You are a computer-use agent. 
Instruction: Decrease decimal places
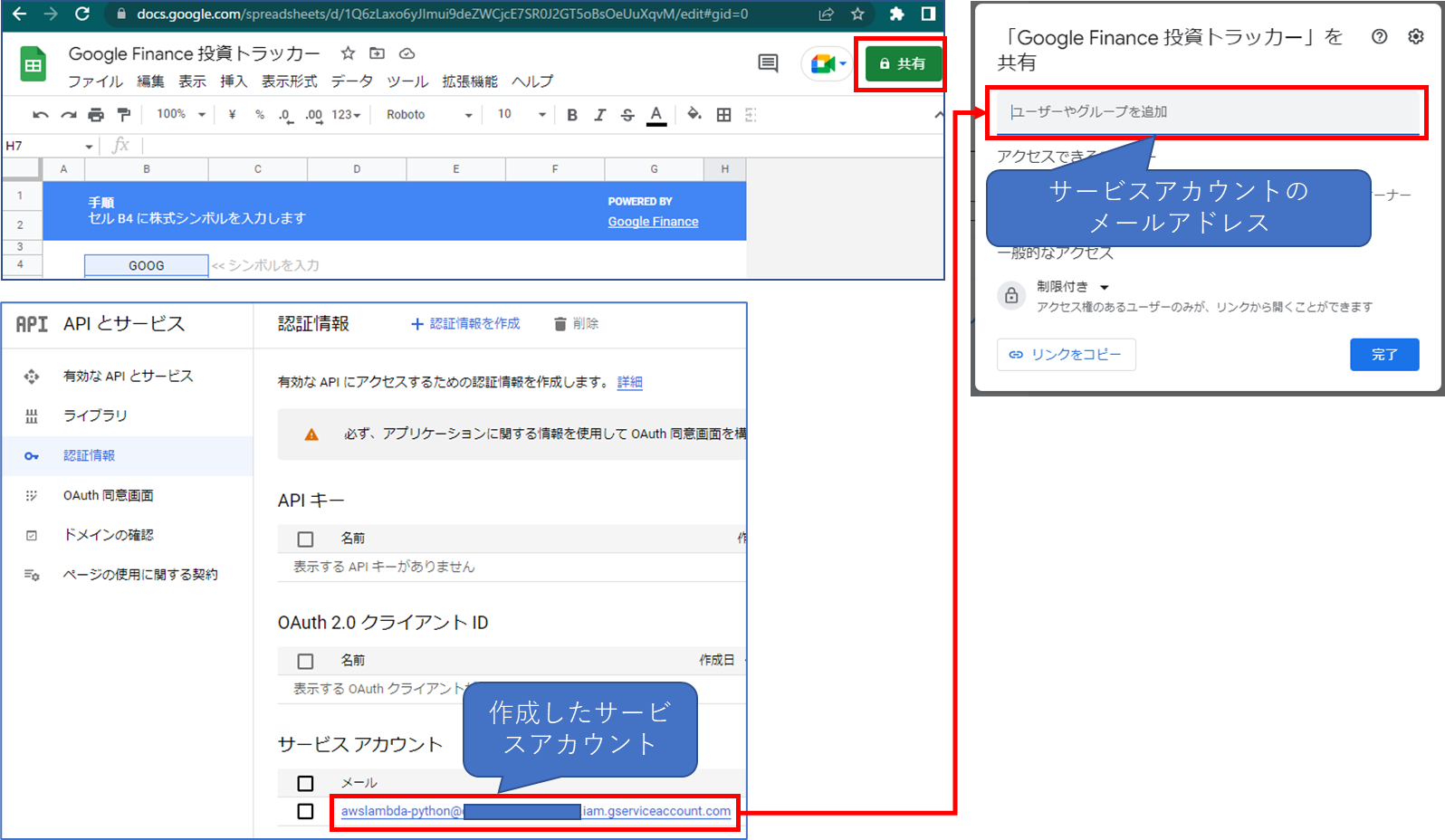286,115
